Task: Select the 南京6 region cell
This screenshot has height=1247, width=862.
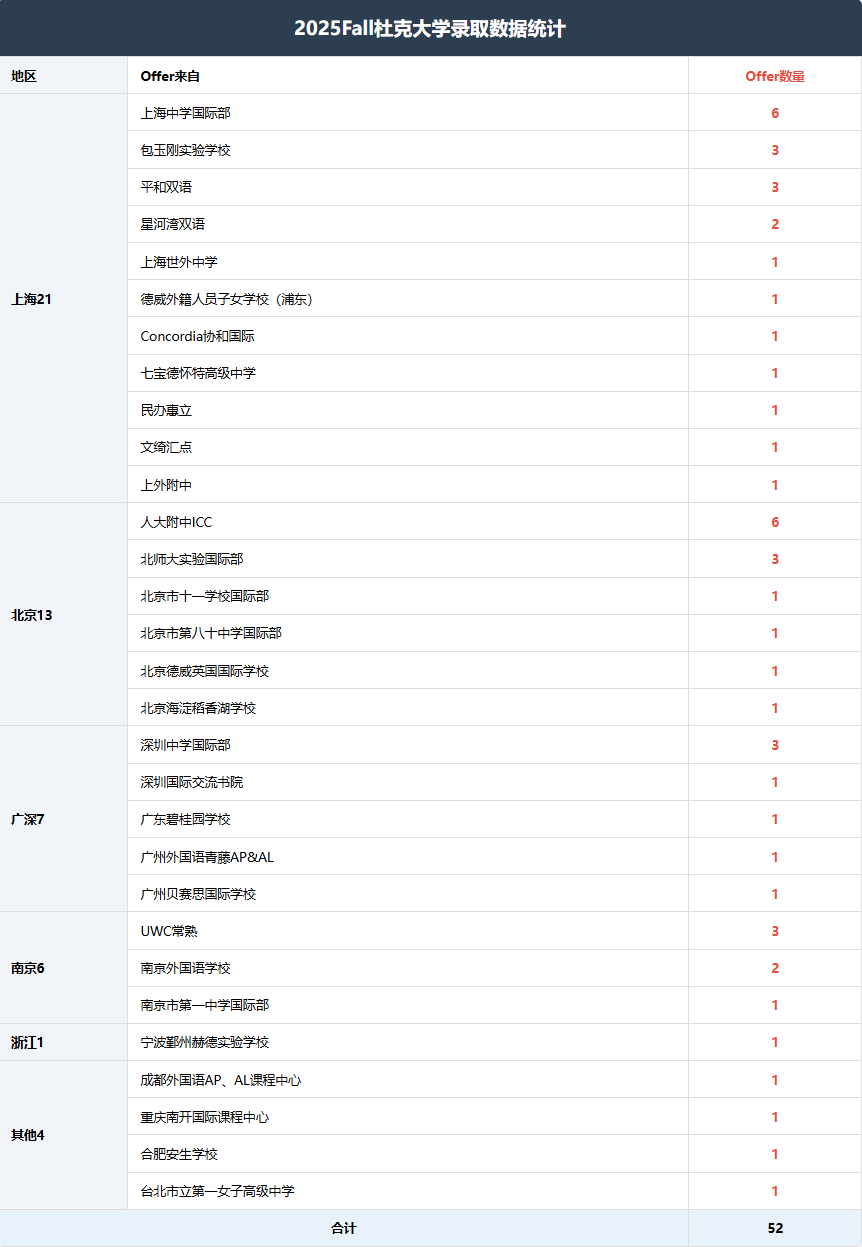Action: pyautogui.click(x=28, y=968)
